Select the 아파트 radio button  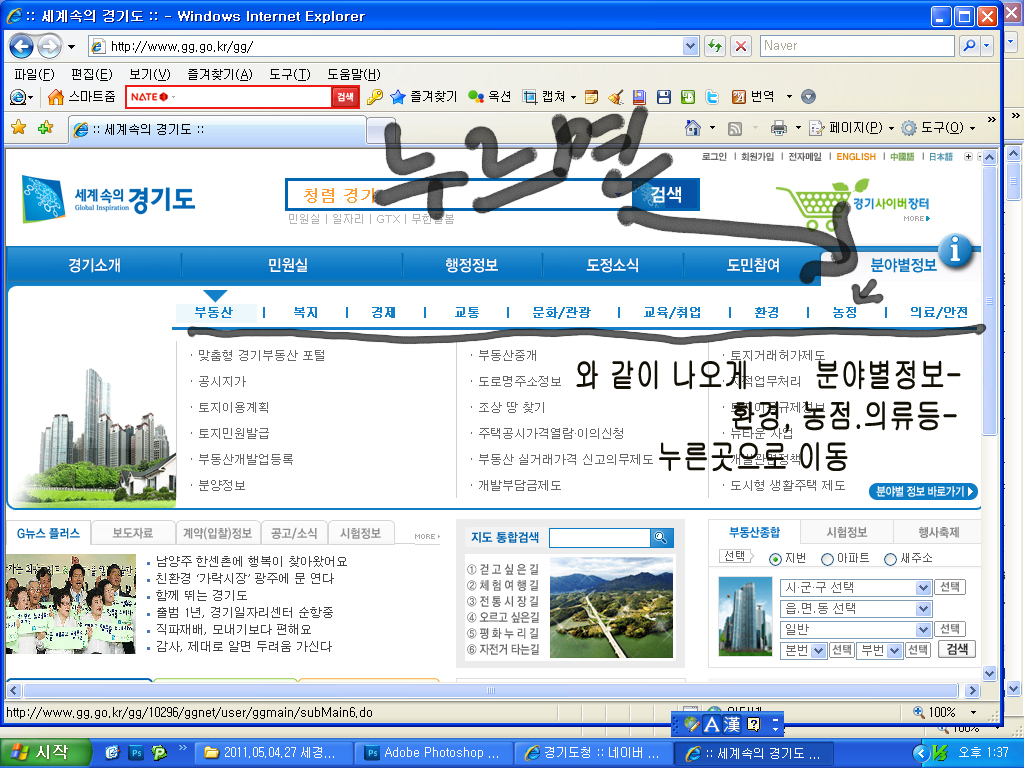[x=827, y=559]
